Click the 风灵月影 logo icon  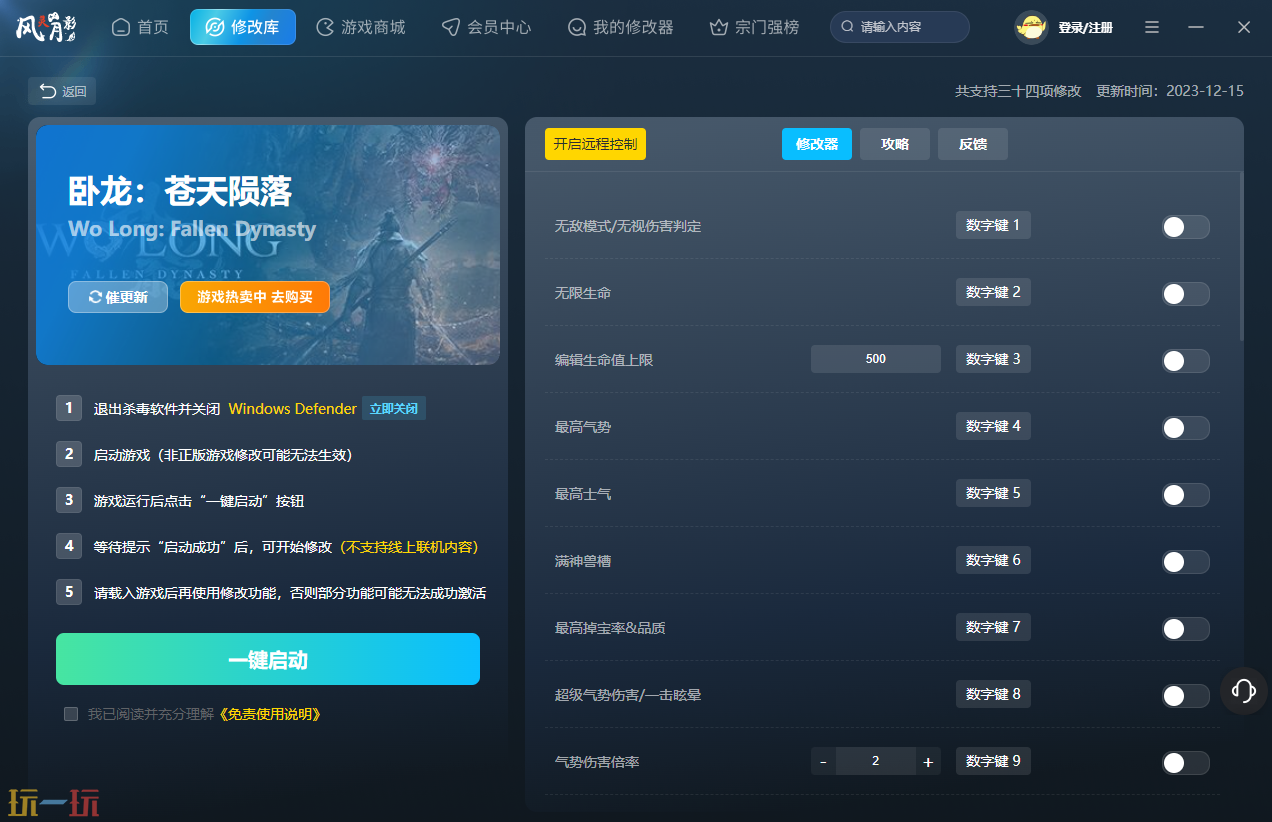pos(48,27)
